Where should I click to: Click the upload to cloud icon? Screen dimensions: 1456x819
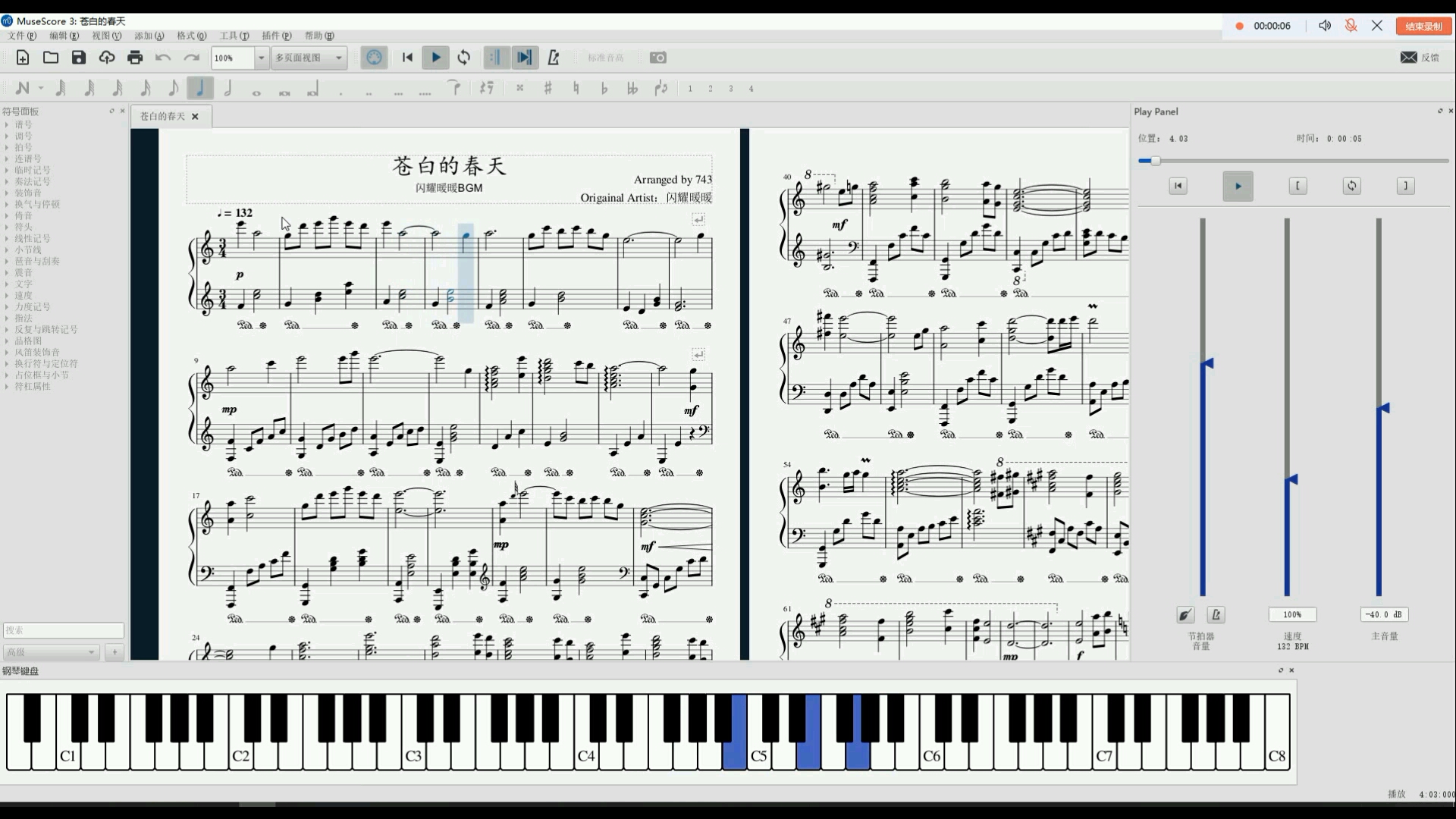coord(107,58)
